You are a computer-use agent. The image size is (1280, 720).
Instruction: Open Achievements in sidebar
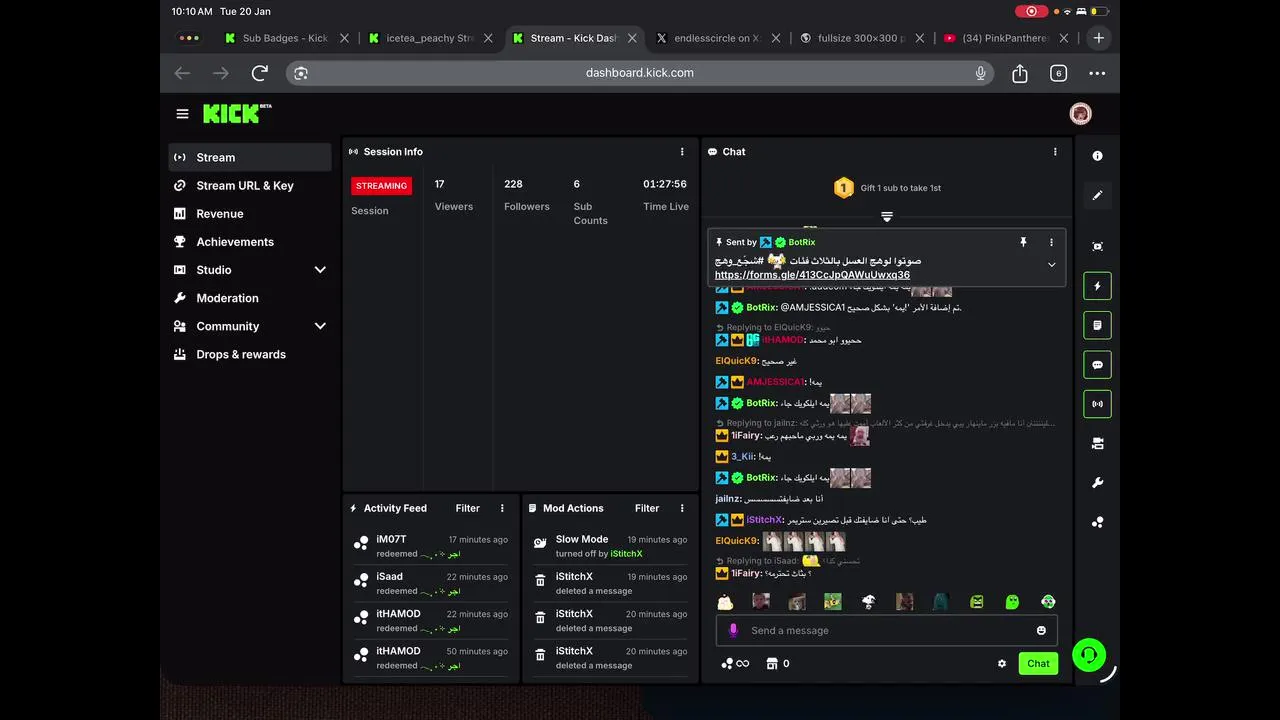250,241
